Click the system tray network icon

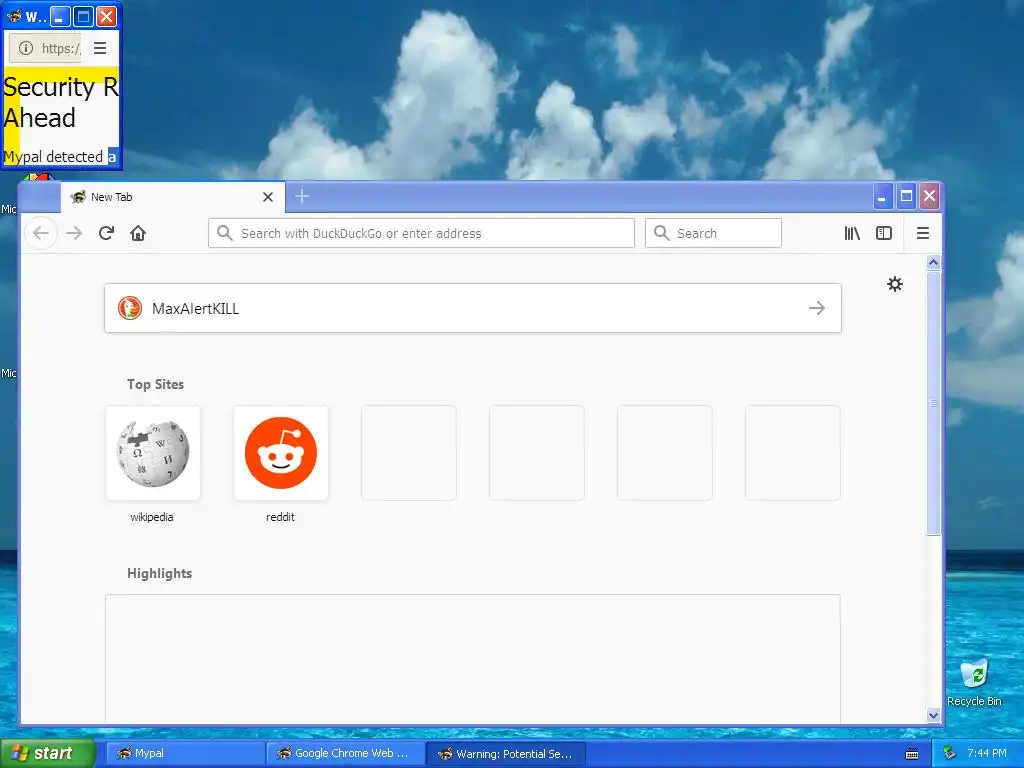click(950, 753)
